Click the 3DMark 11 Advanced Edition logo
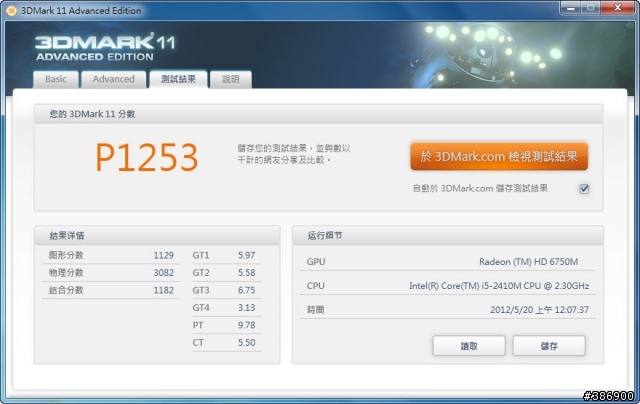This screenshot has height=404, width=640. click(105, 47)
